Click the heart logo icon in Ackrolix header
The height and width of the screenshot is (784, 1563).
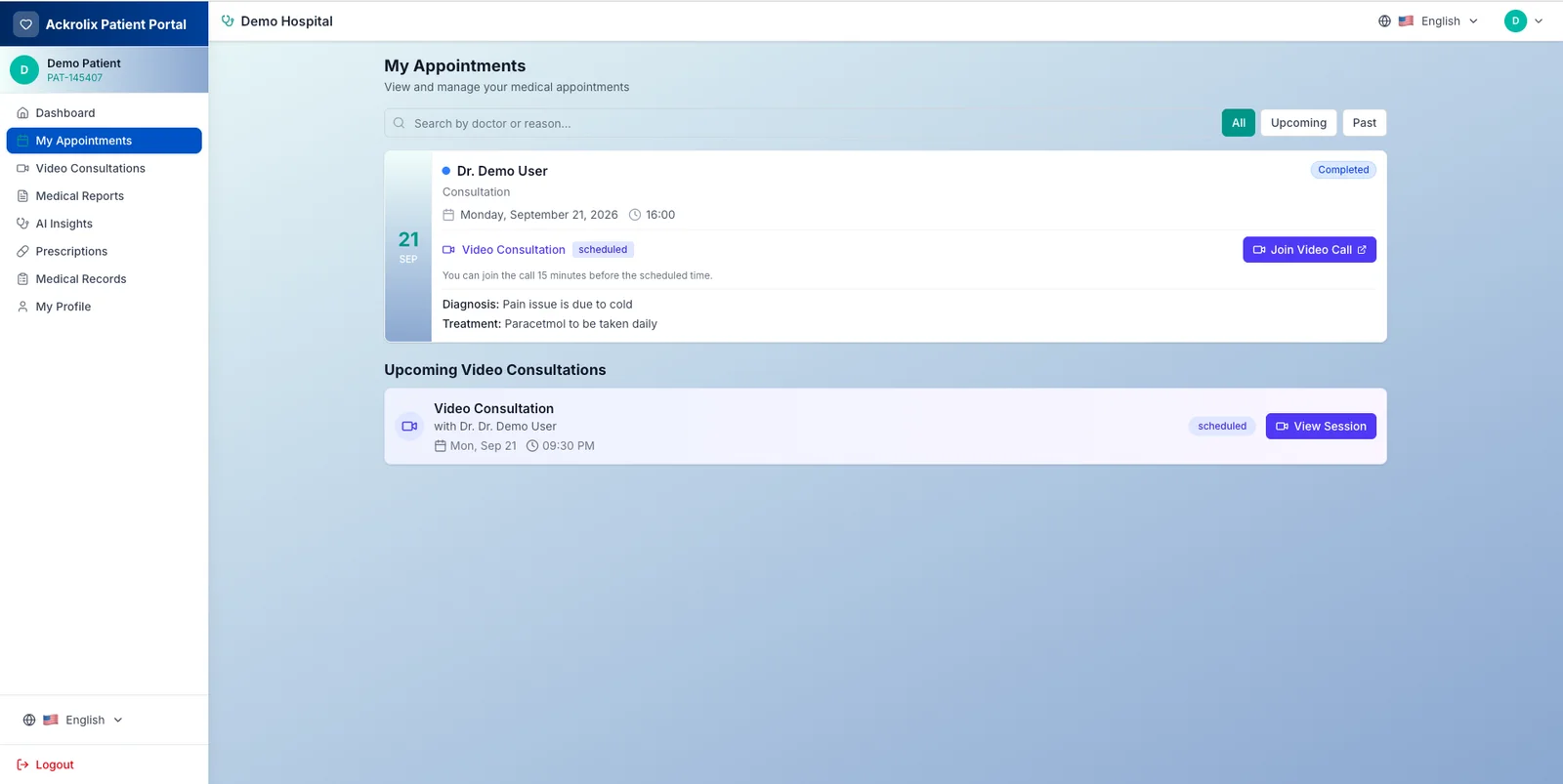click(26, 24)
